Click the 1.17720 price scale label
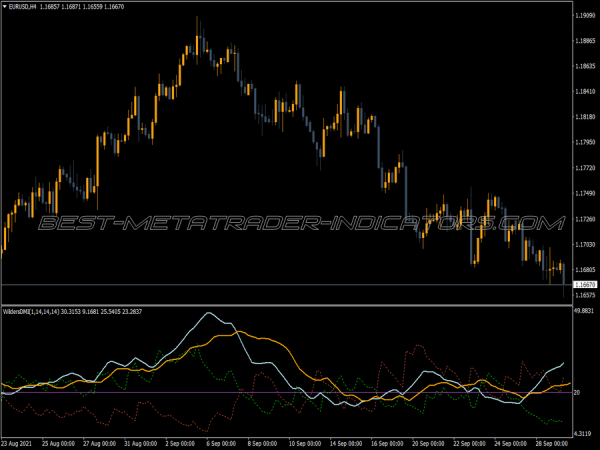The width and height of the screenshot is (600, 450). [x=585, y=168]
